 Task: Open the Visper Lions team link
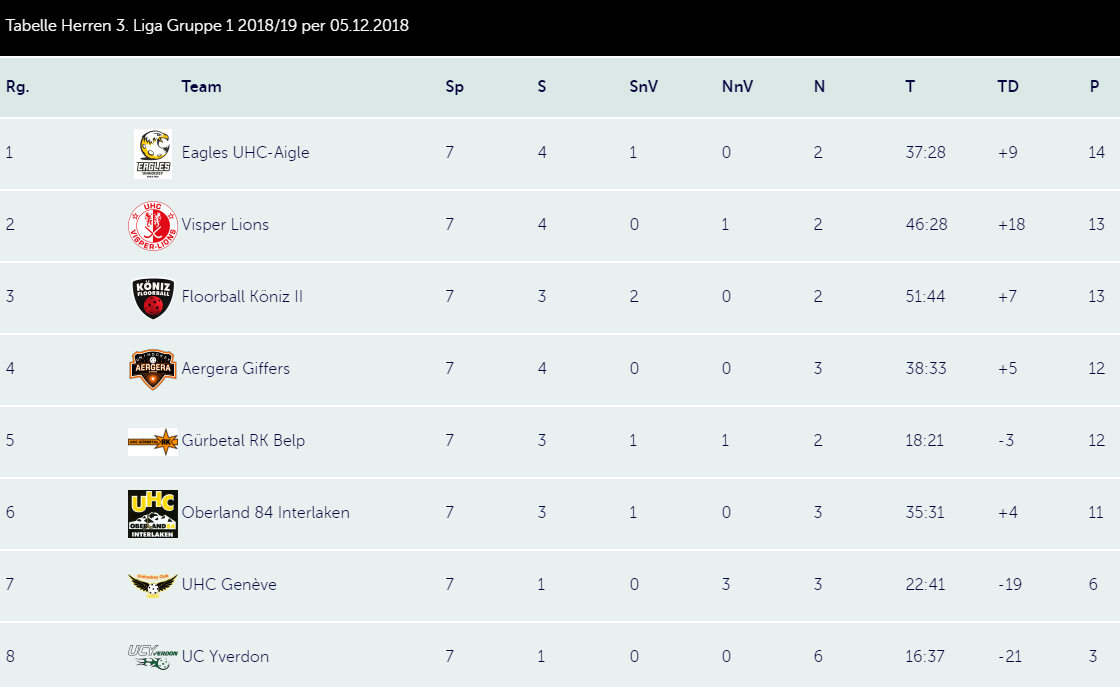tap(225, 224)
